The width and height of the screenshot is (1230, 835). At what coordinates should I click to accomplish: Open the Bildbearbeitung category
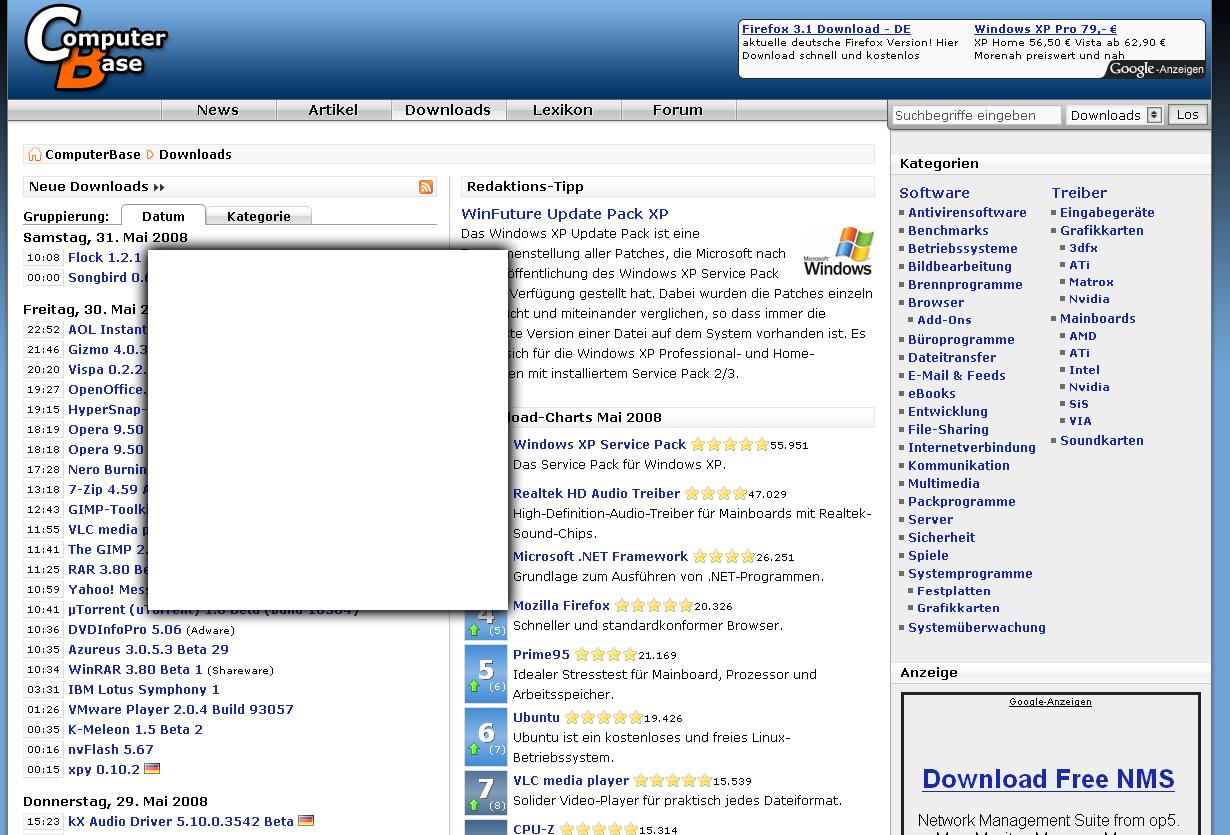point(960,267)
